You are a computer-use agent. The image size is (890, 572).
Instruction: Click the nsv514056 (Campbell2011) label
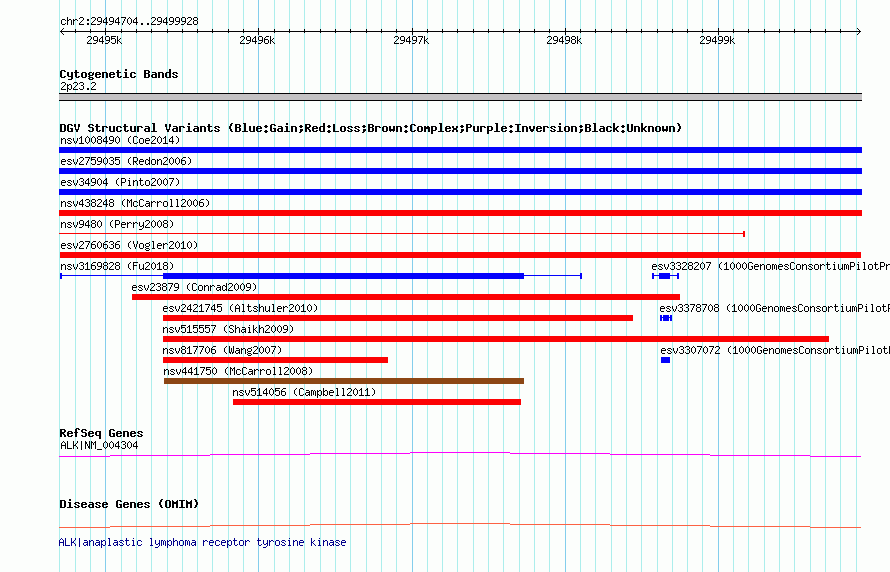304,392
